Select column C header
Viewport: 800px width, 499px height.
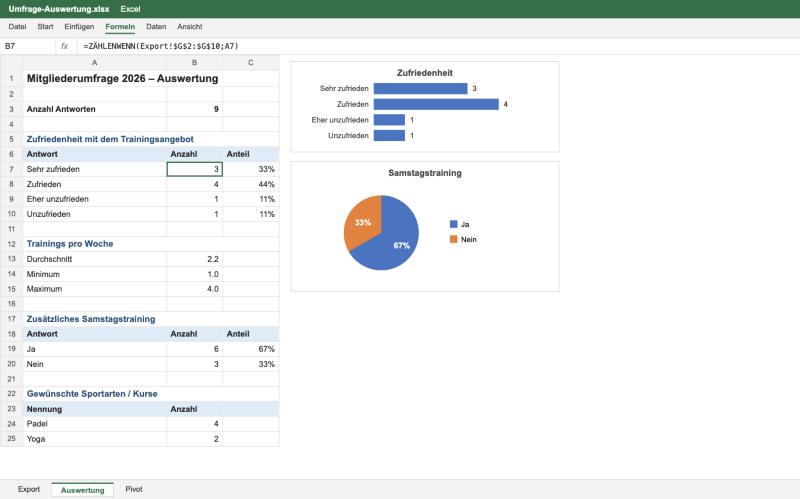pos(251,63)
